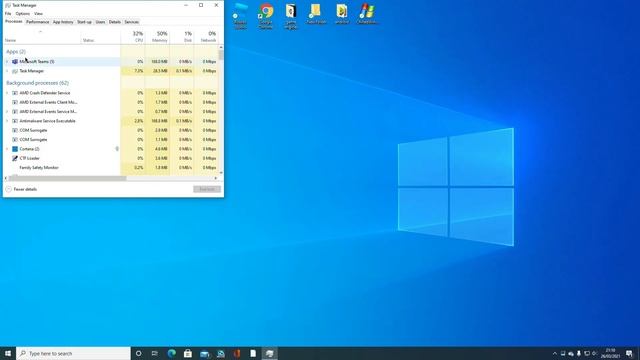Open Google Chrome from the desktop
Screen dimensions: 640x360
pyautogui.click(x=266, y=16)
